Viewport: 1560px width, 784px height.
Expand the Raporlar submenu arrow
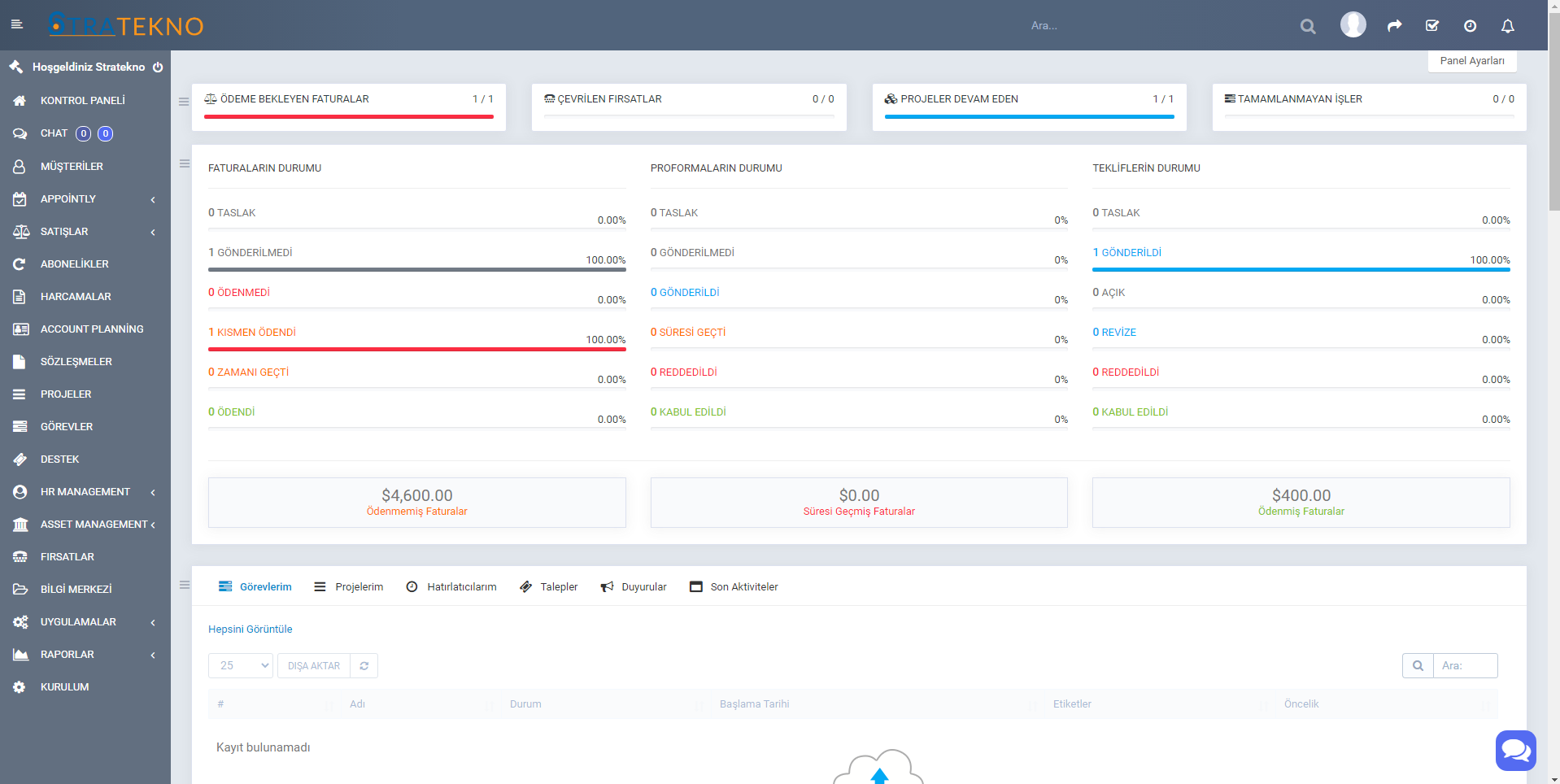pyautogui.click(x=153, y=655)
